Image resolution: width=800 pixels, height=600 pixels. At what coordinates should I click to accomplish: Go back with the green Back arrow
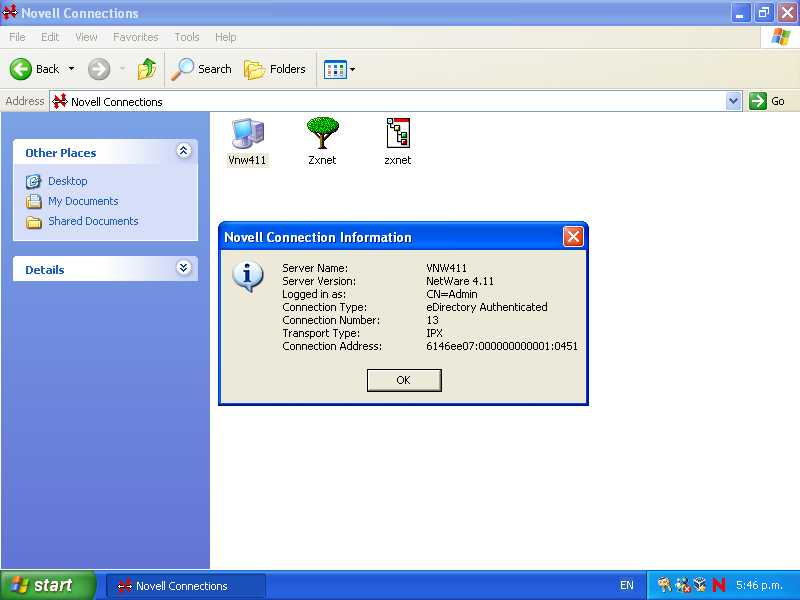pyautogui.click(x=21, y=69)
